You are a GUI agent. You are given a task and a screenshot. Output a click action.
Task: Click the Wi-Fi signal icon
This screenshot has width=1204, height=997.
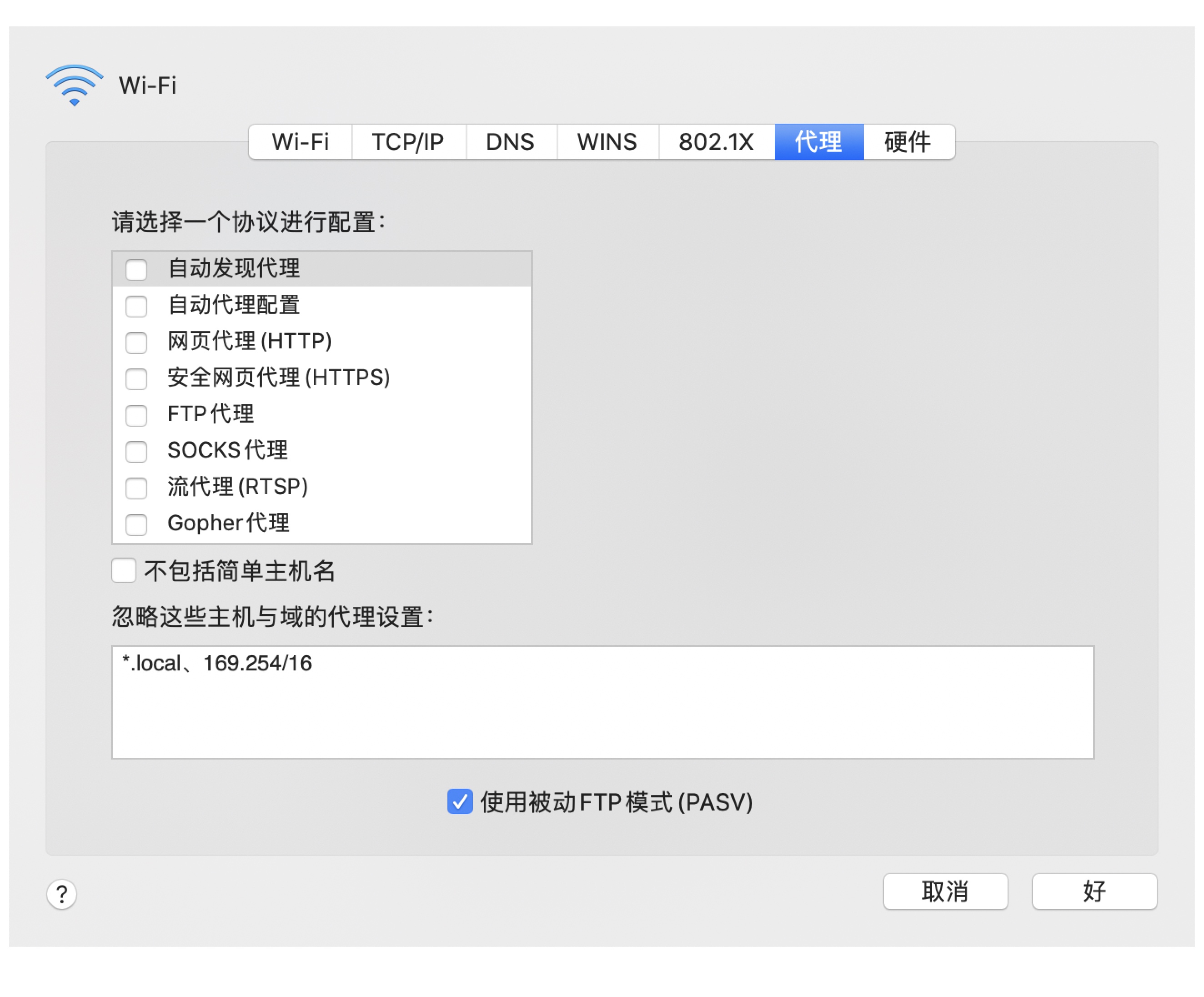pyautogui.click(x=74, y=86)
